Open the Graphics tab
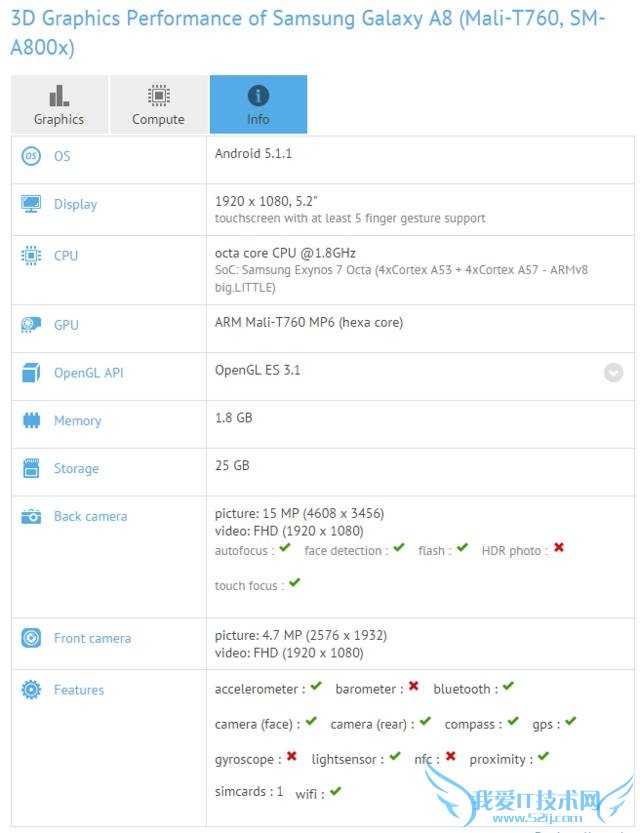Image resolution: width=640 pixels, height=833 pixels. click(x=59, y=104)
